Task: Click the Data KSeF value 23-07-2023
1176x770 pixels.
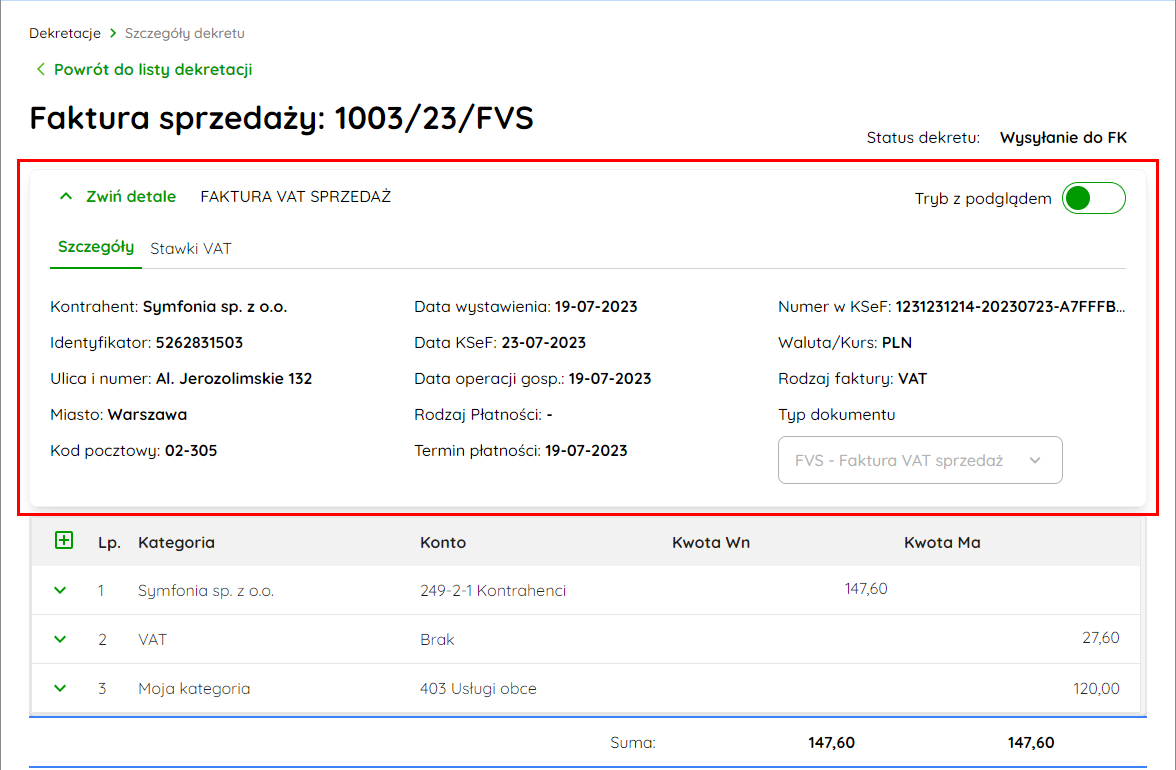Action: (543, 343)
